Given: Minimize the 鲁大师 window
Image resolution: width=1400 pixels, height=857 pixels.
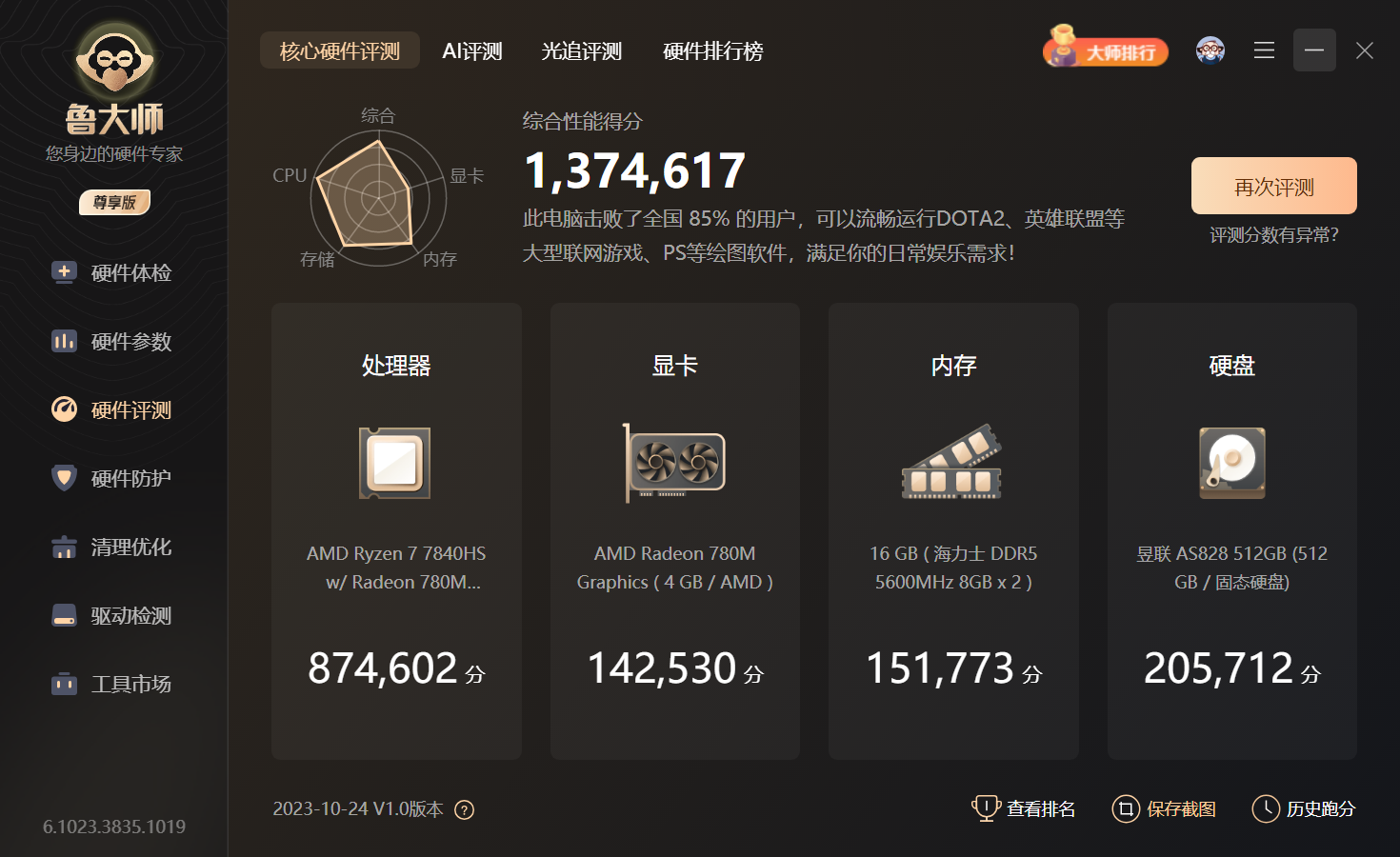Looking at the screenshot, I should point(1314,50).
